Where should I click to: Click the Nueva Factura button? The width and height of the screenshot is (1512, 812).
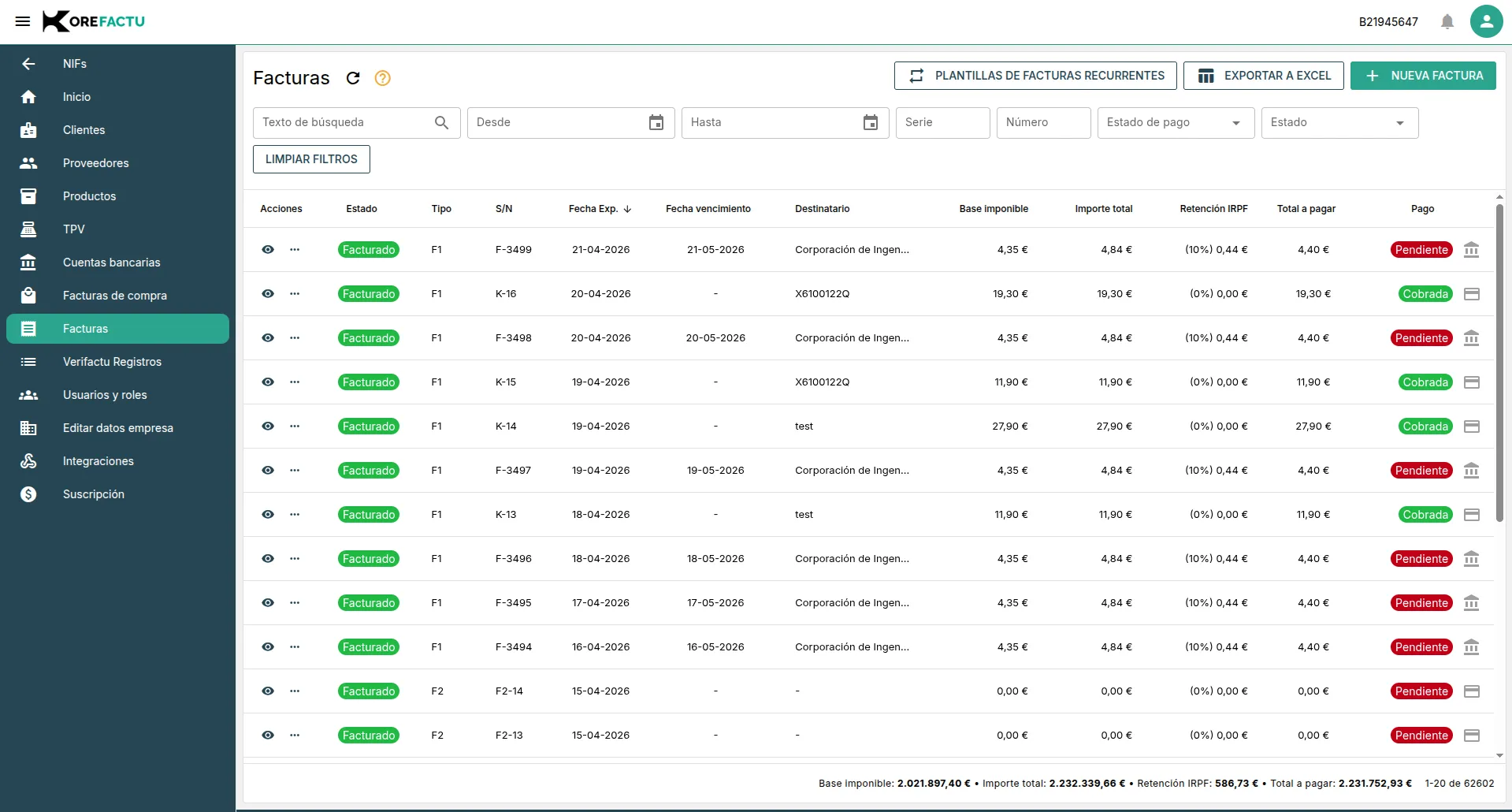click(1423, 76)
